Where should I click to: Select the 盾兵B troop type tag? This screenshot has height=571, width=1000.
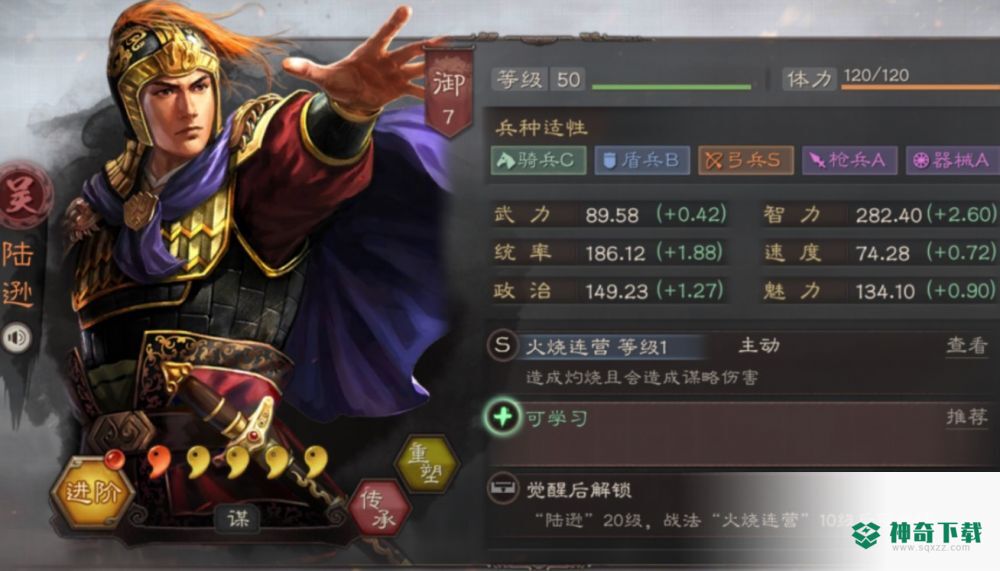coord(642,159)
